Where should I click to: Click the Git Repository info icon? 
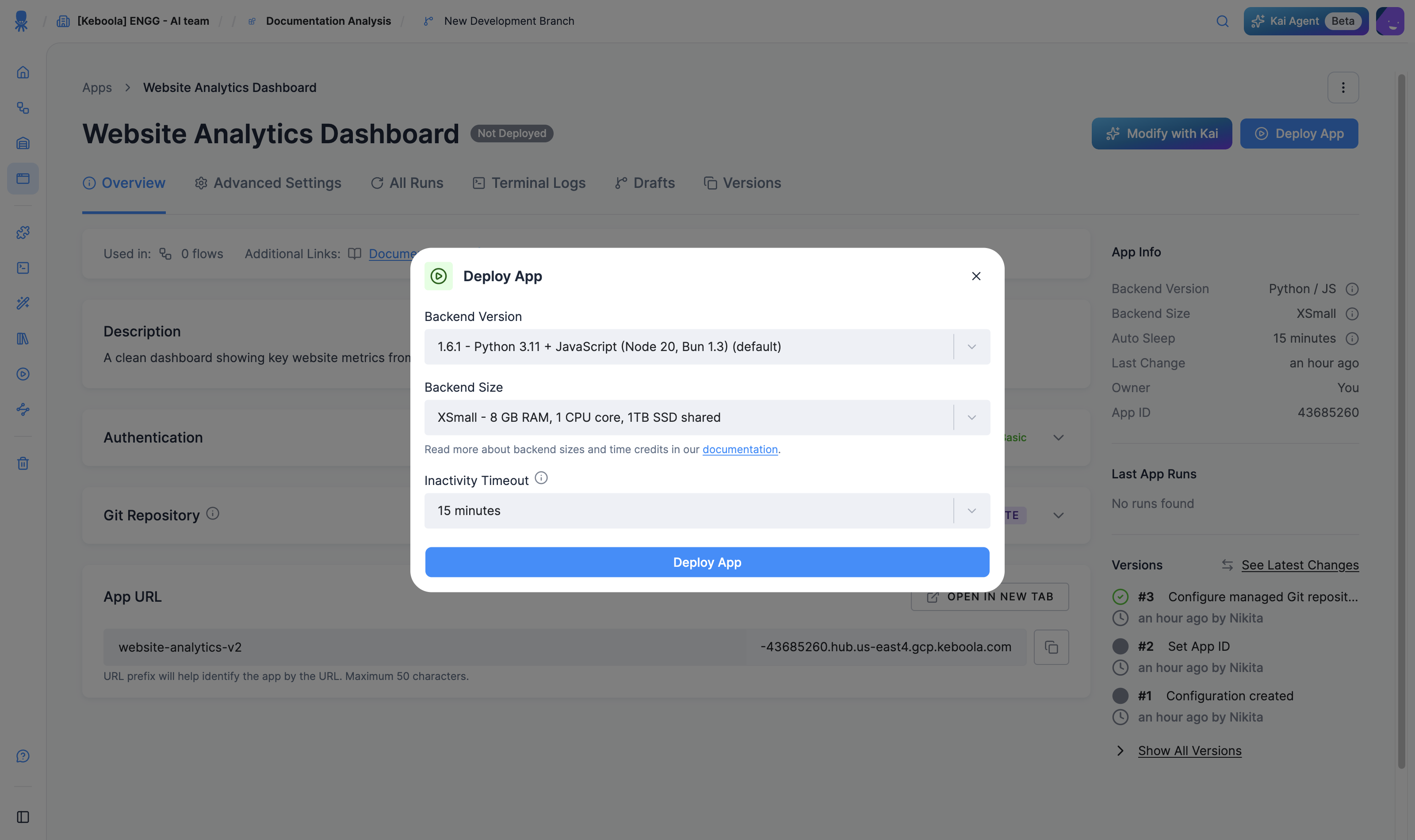[x=212, y=513]
